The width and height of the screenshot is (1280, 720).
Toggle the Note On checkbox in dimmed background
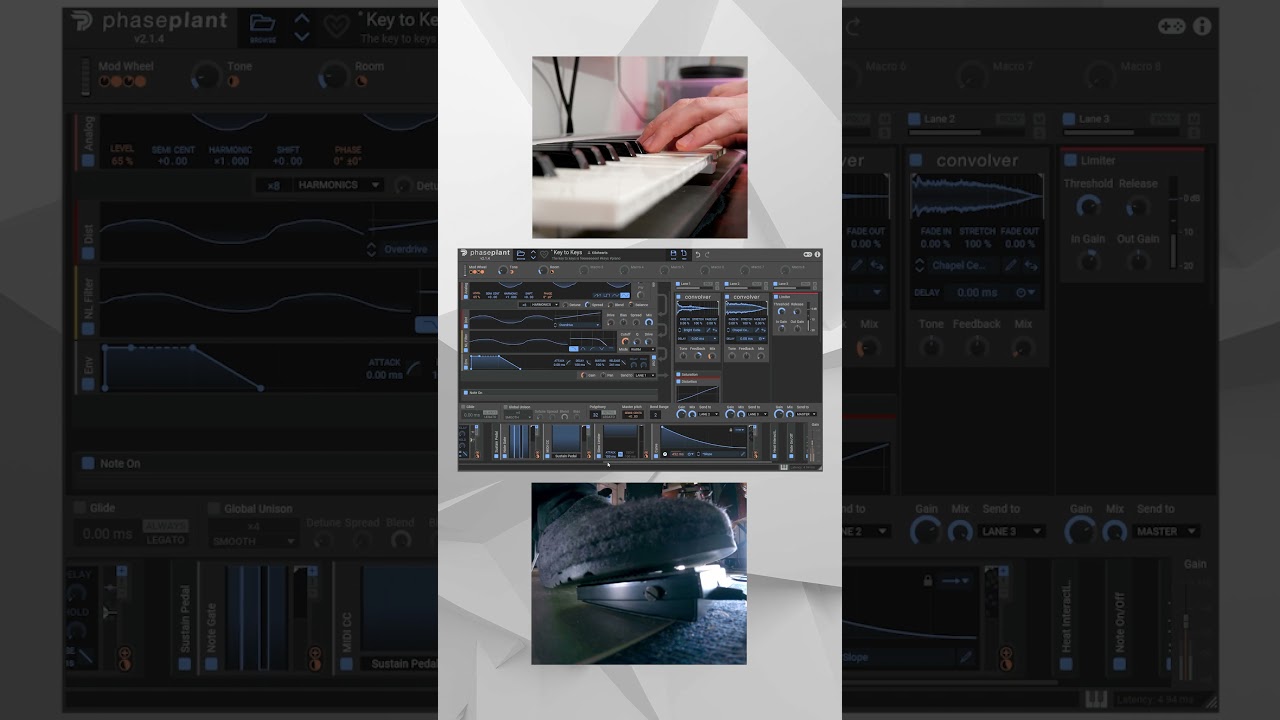point(88,463)
